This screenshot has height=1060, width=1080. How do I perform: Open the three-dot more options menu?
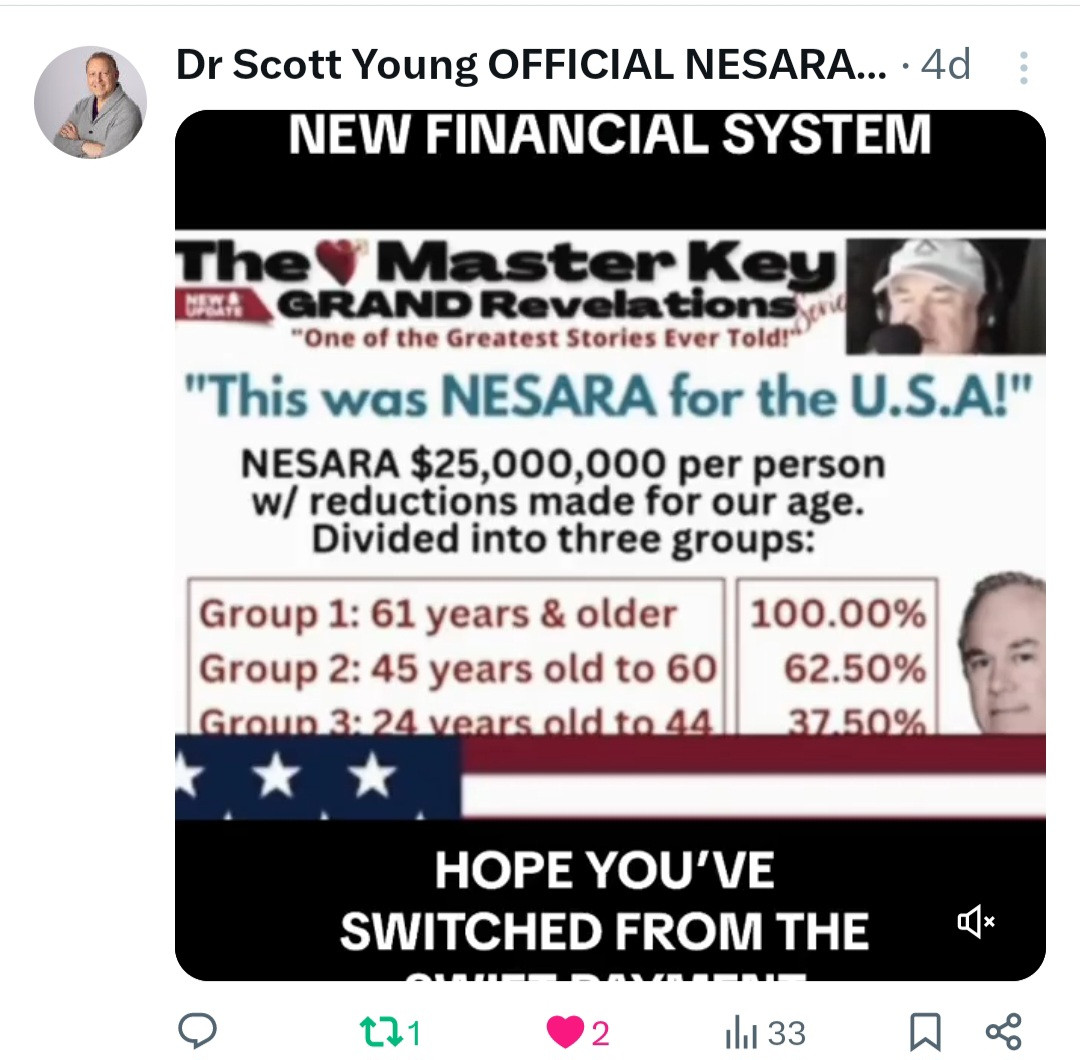[1023, 68]
